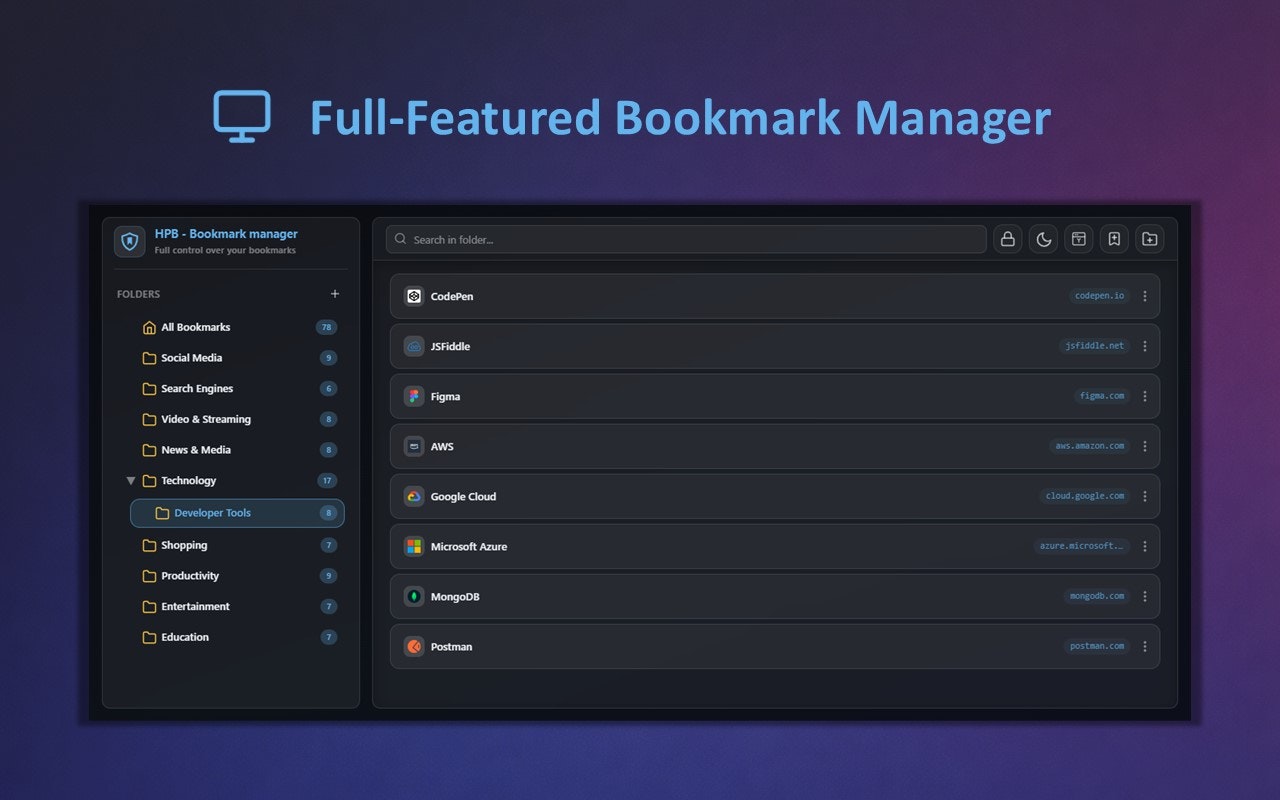This screenshot has width=1280, height=800.
Task: Click the home icon beside All Bookmarks
Action: (149, 327)
